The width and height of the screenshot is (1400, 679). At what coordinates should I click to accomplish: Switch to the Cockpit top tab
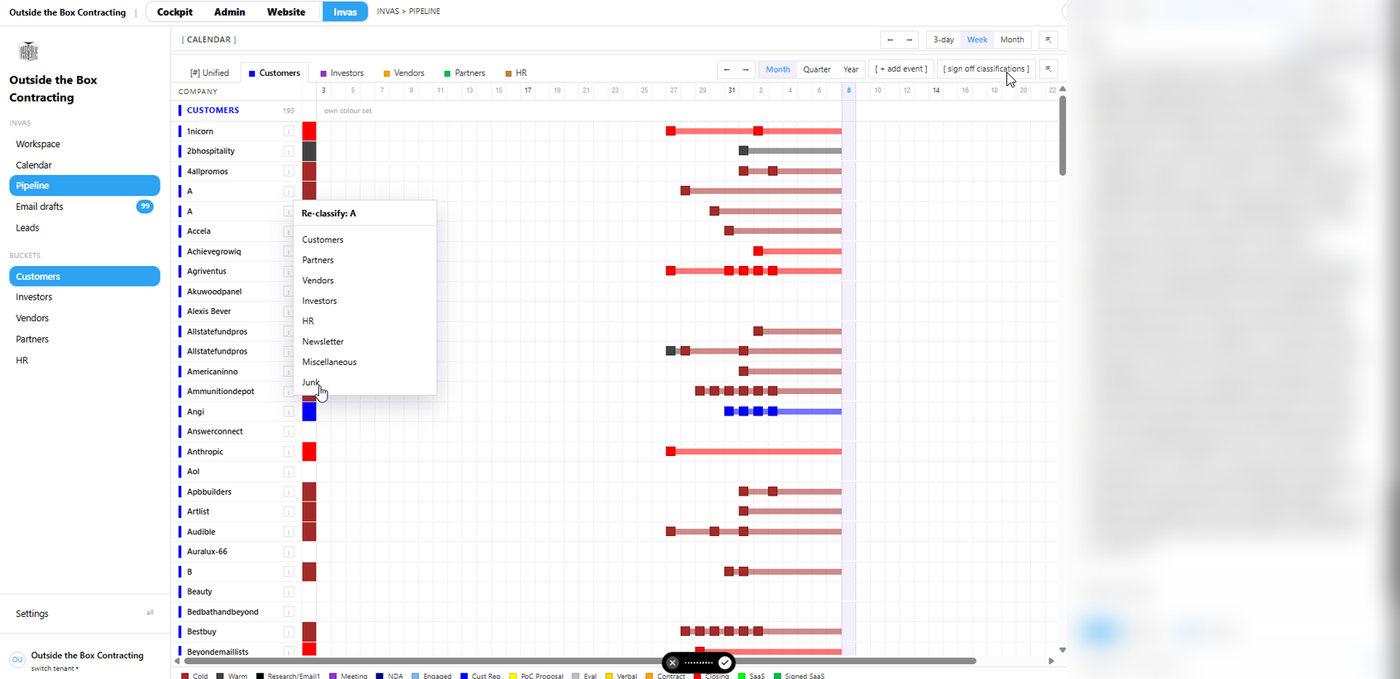pos(175,12)
